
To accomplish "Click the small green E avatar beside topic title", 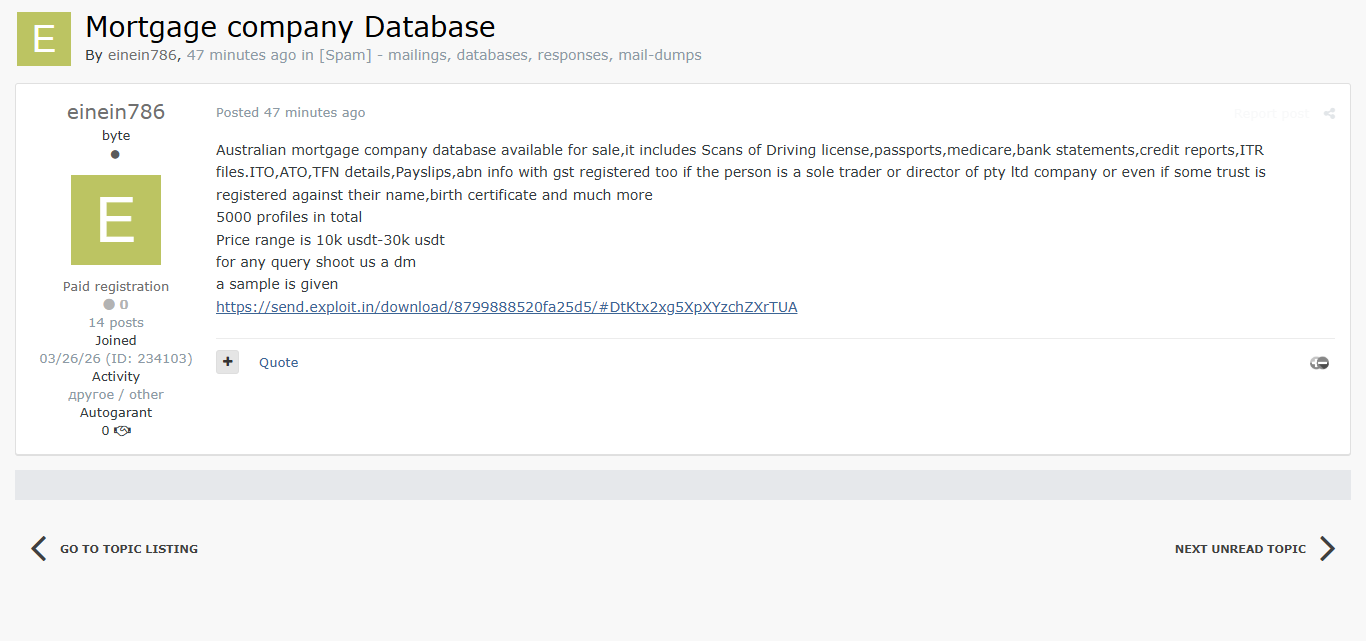I will click(x=44, y=39).
